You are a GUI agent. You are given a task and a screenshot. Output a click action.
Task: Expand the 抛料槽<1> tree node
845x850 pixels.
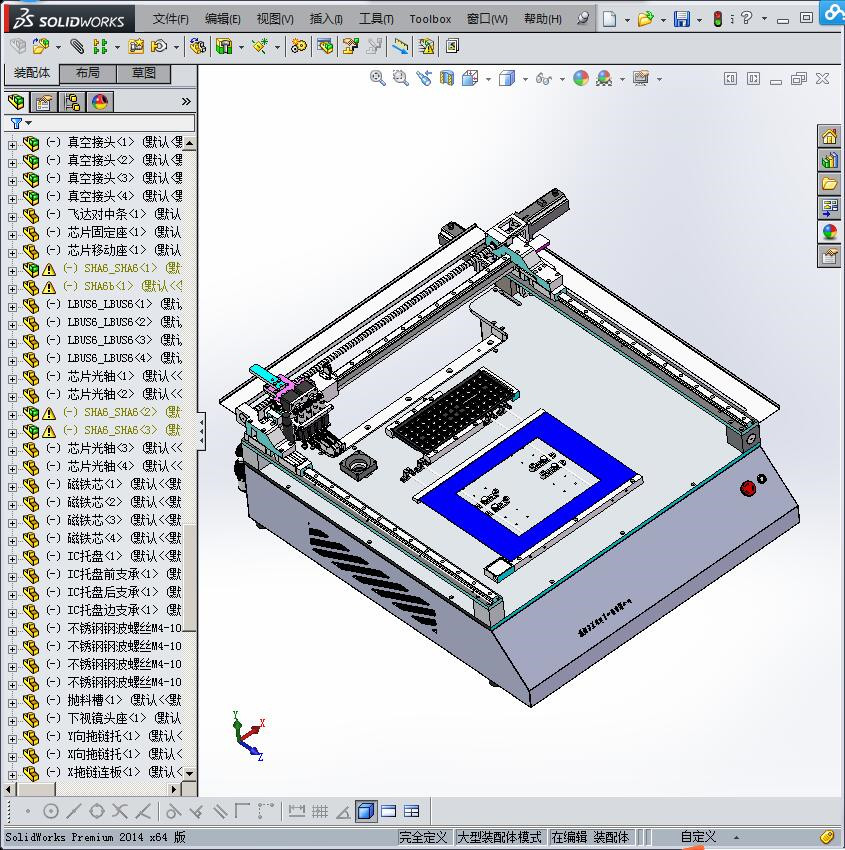12,703
